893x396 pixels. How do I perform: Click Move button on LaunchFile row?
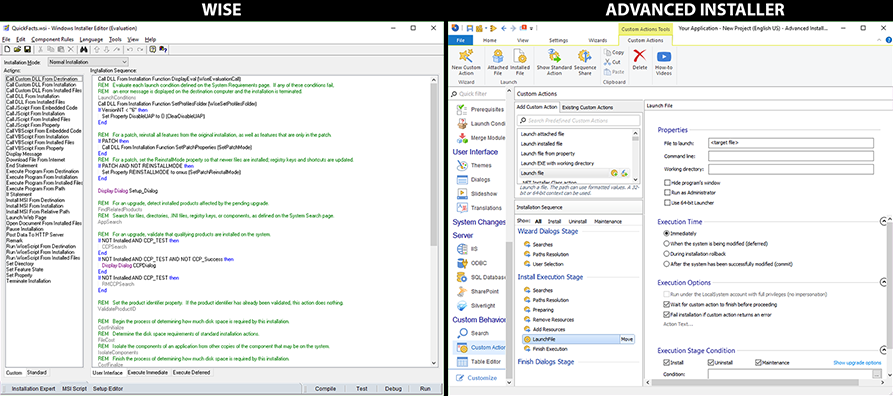pyautogui.click(x=626, y=339)
